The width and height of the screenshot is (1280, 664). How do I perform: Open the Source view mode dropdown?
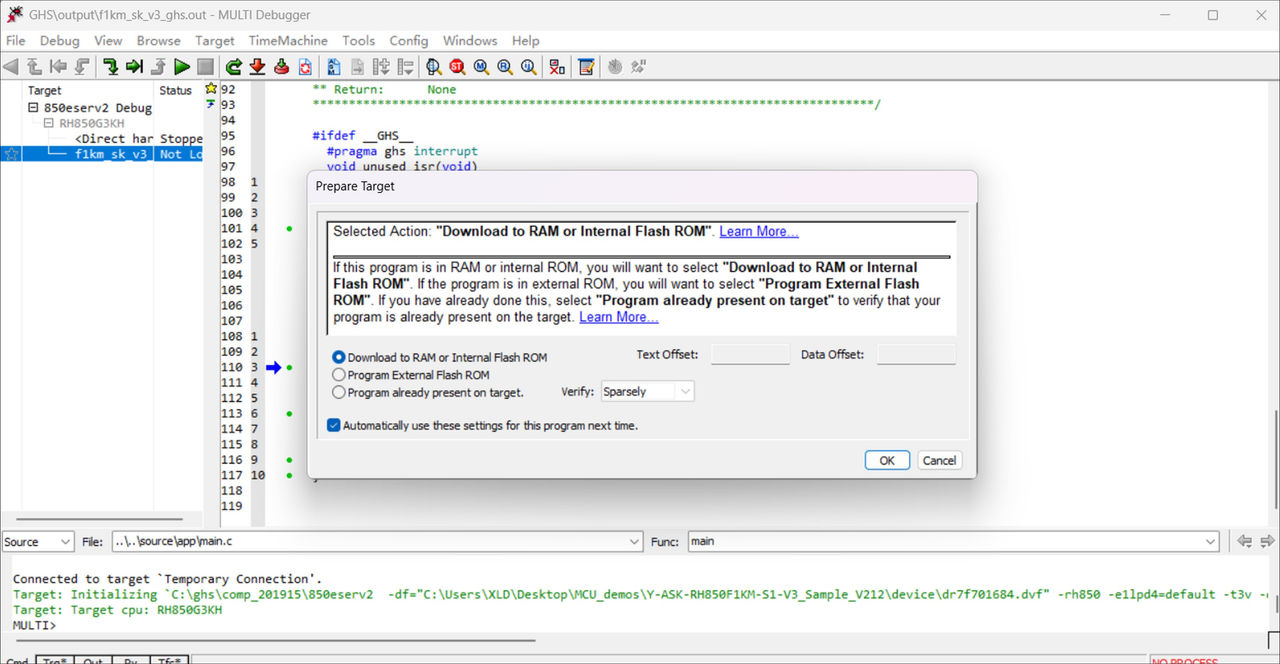click(37, 541)
